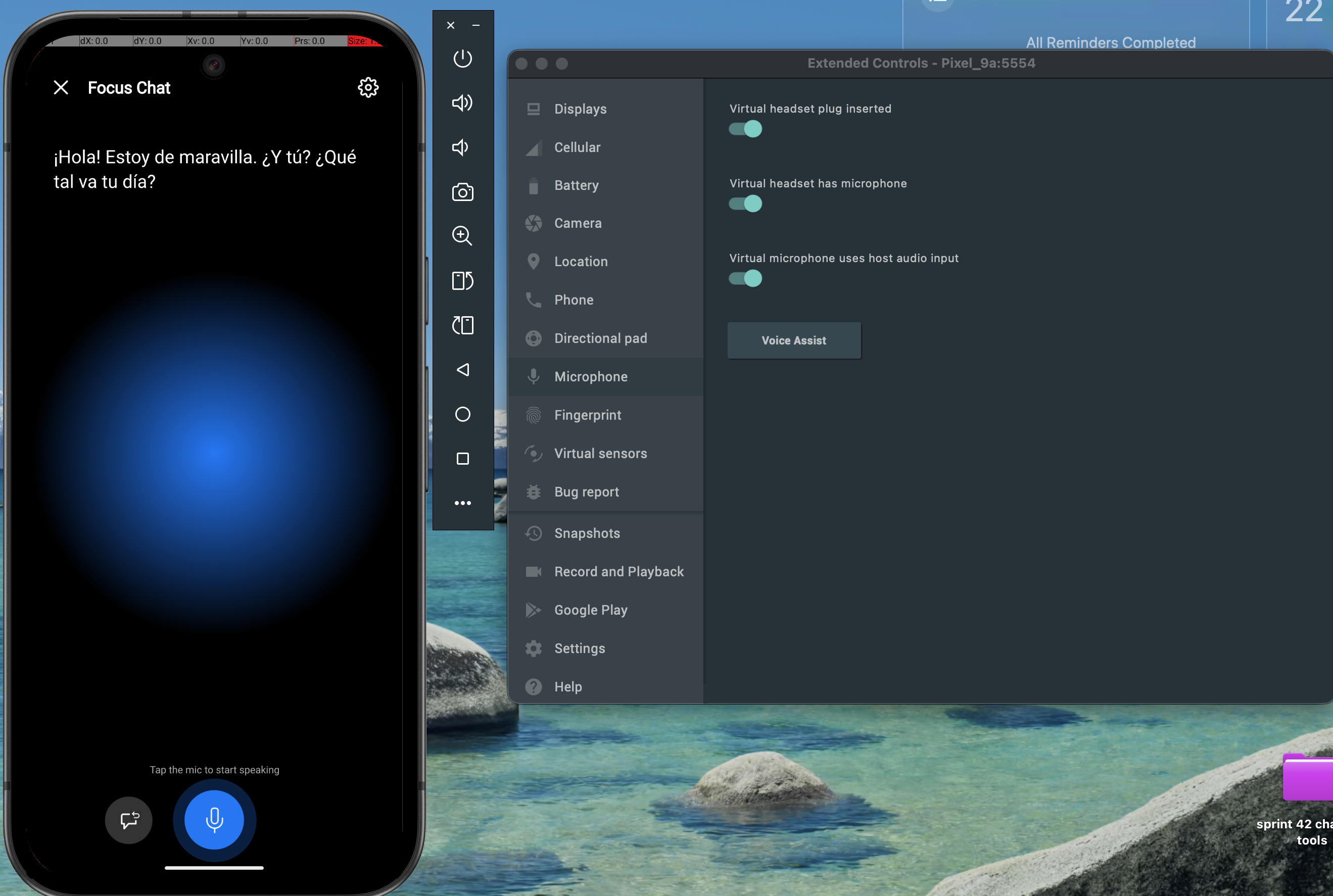Screen dimensions: 1333x896
Task: Tap the blue microphone button
Action: click(214, 819)
